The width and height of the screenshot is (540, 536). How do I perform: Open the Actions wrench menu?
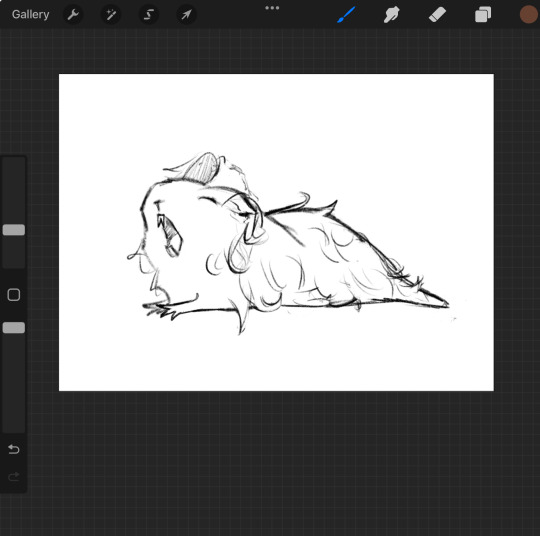(73, 15)
